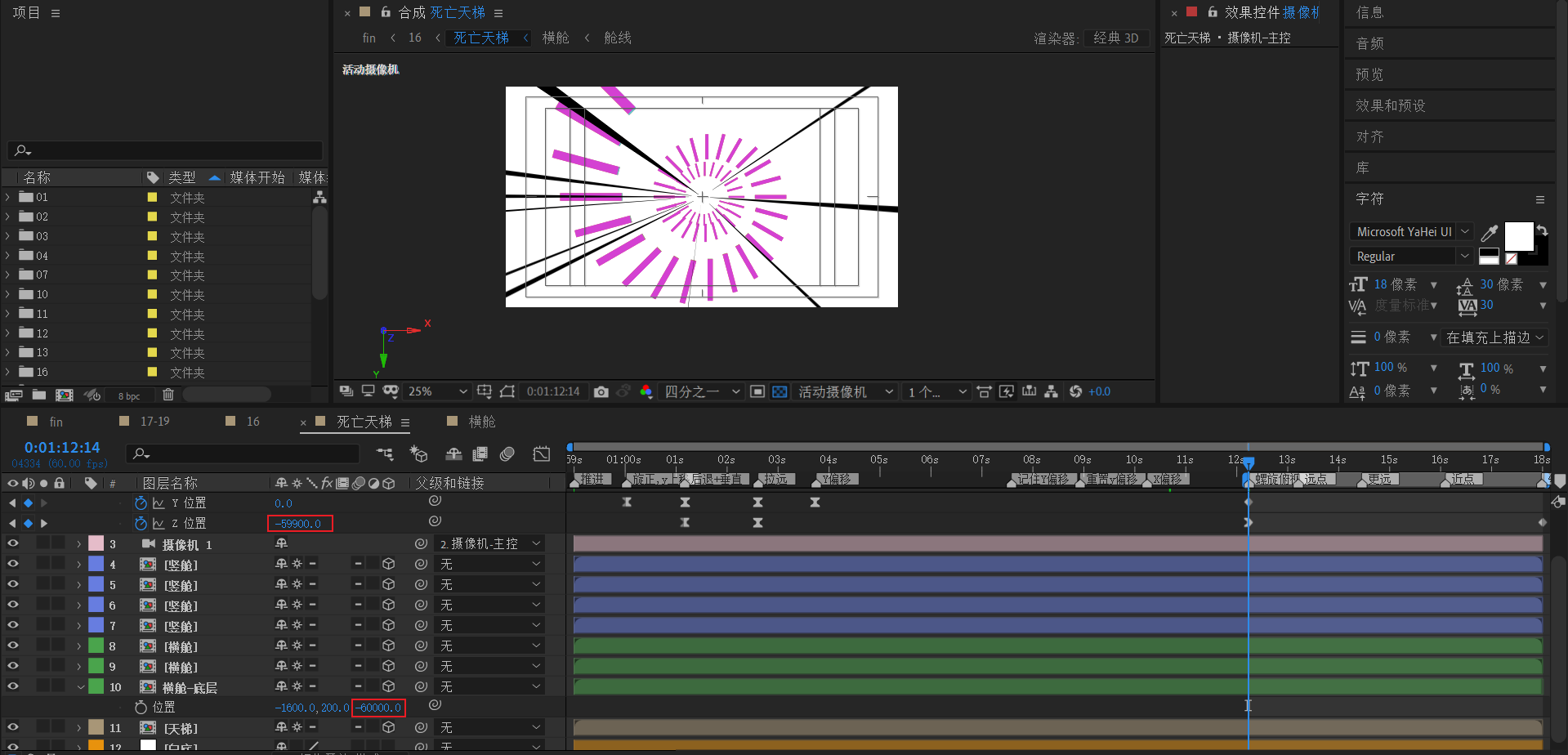Hide layer 8 [横舱]
Viewport: 1568px width, 755px height.
[13, 646]
